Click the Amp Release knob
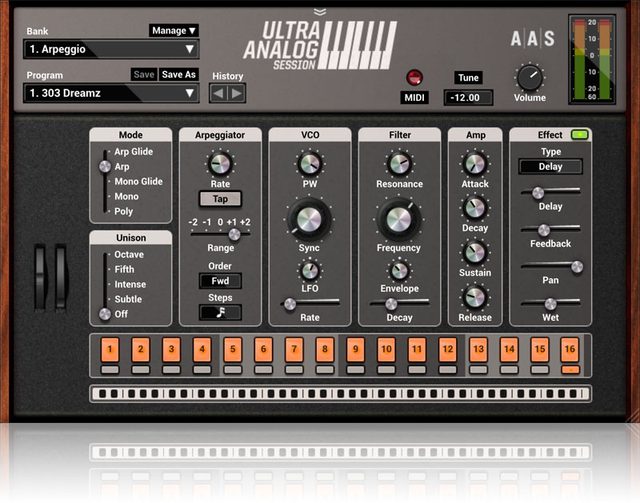The width and height of the screenshot is (640, 503). pyautogui.click(x=475, y=298)
